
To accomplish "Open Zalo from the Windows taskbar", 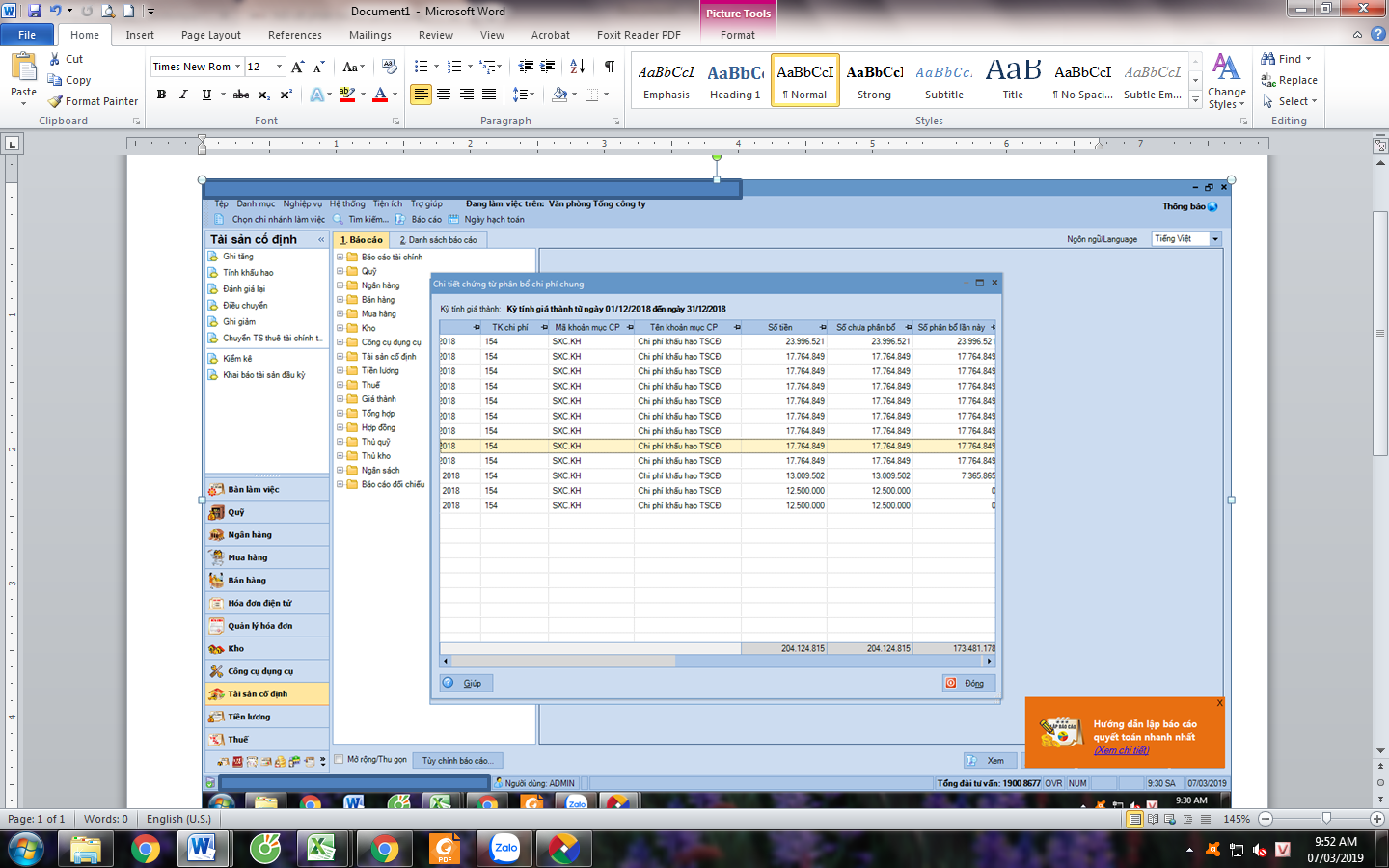I will click(x=505, y=849).
